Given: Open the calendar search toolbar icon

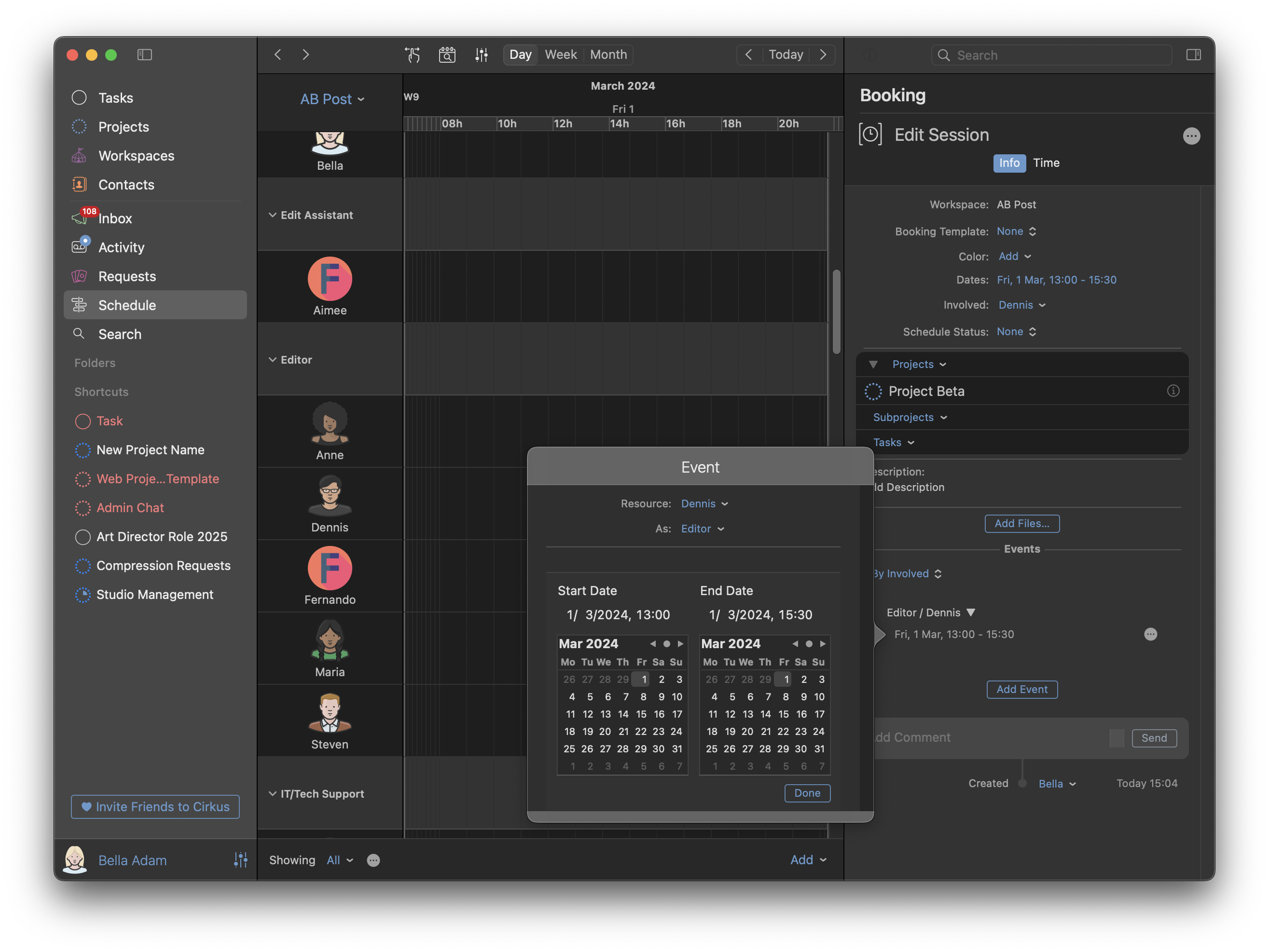Looking at the screenshot, I should click(447, 54).
